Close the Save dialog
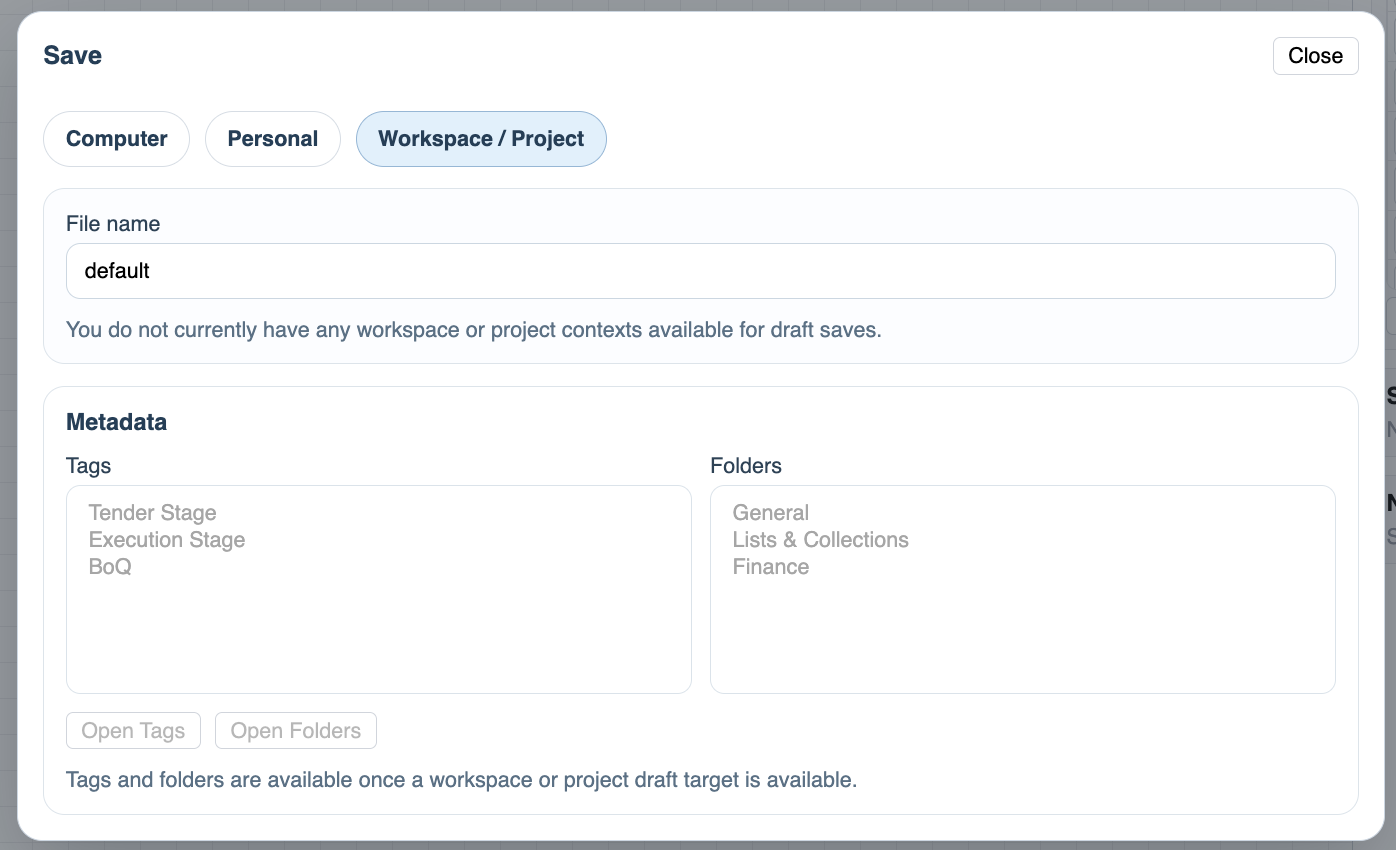Image resolution: width=1396 pixels, height=850 pixels. tap(1315, 56)
